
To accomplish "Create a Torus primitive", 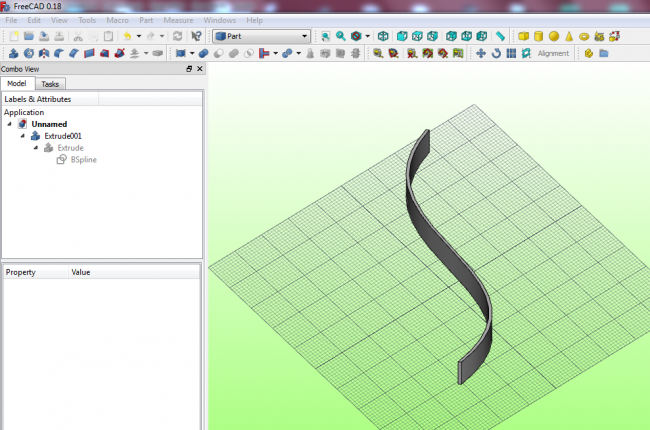I will [x=584, y=36].
